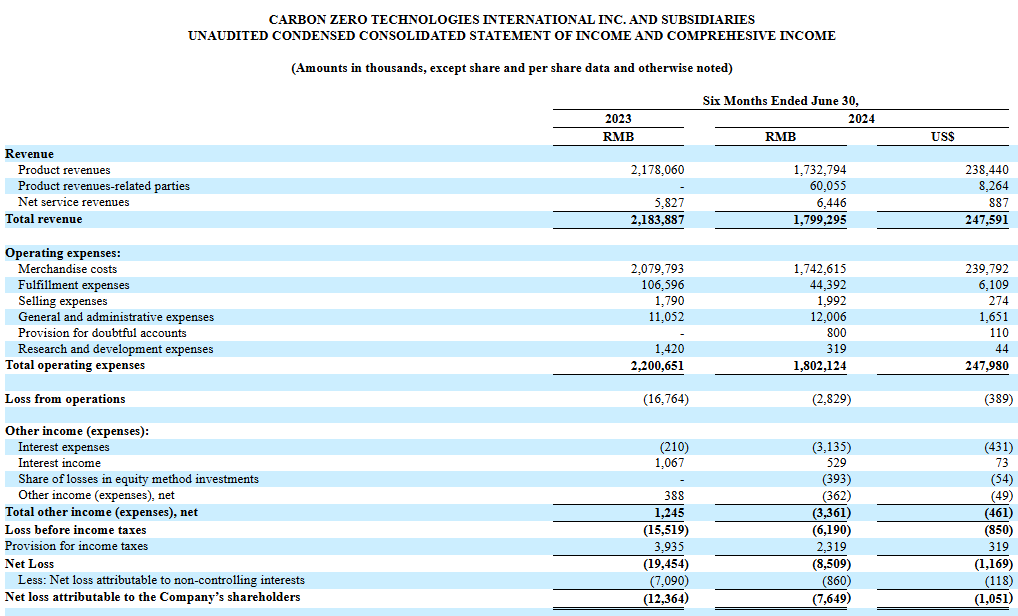This screenshot has width=1018, height=616.
Task: Select interest income value 1,067
Action: pyautogui.click(x=669, y=463)
